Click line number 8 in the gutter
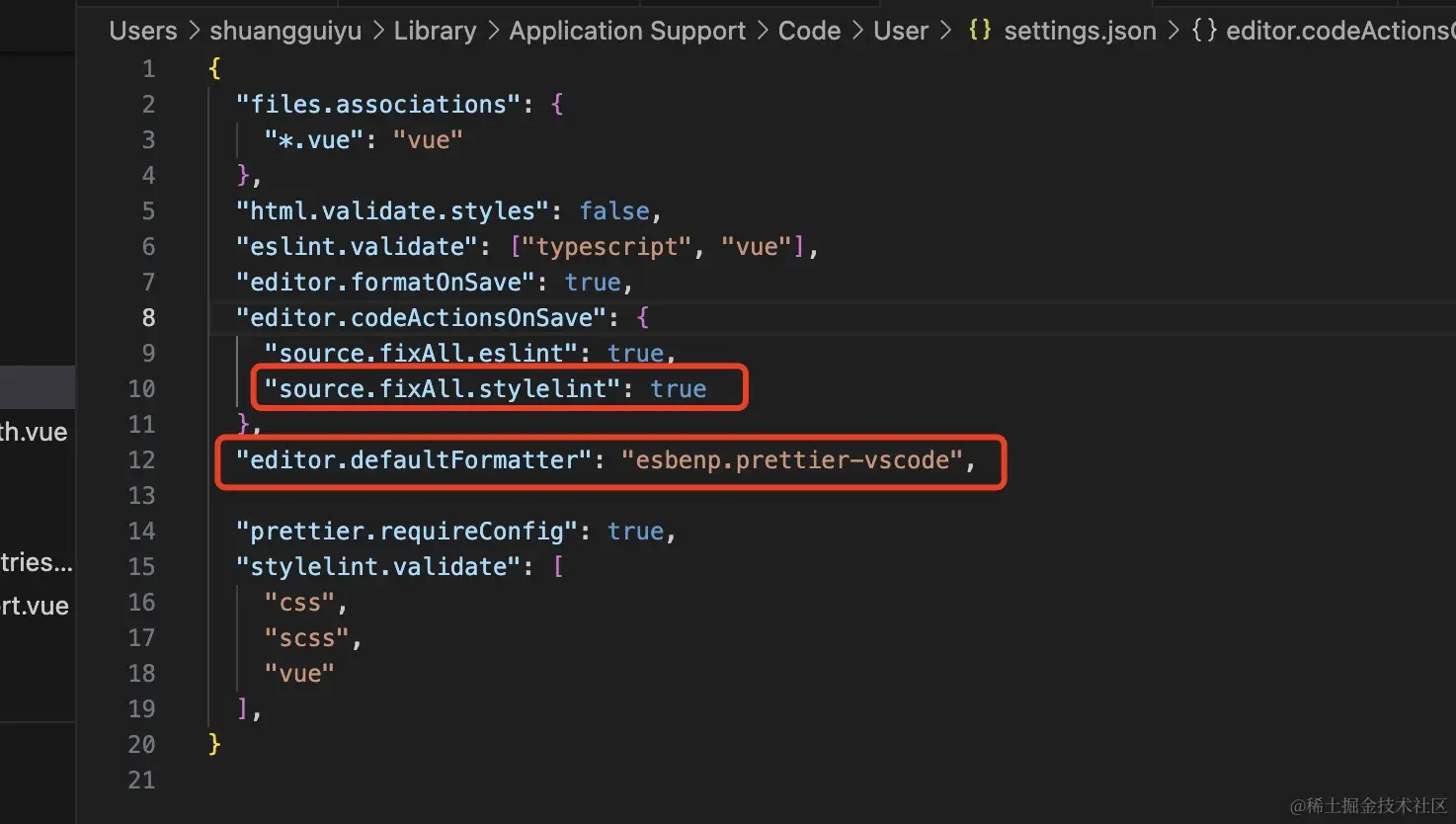1456x824 pixels. point(148,317)
